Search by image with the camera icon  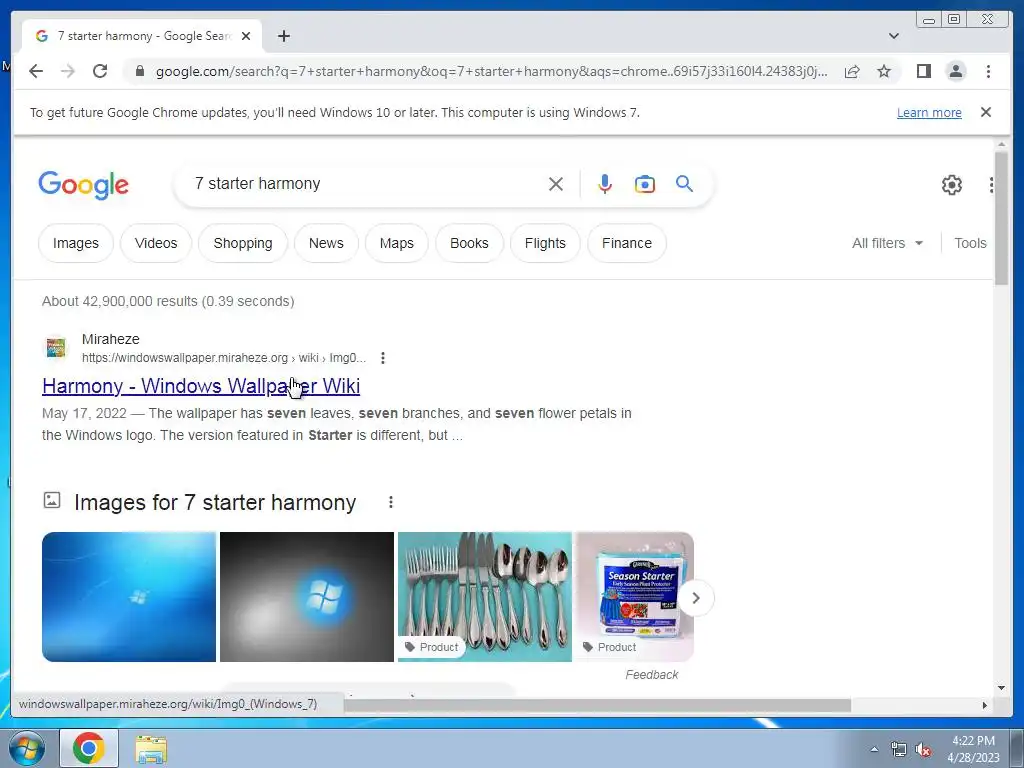(645, 184)
